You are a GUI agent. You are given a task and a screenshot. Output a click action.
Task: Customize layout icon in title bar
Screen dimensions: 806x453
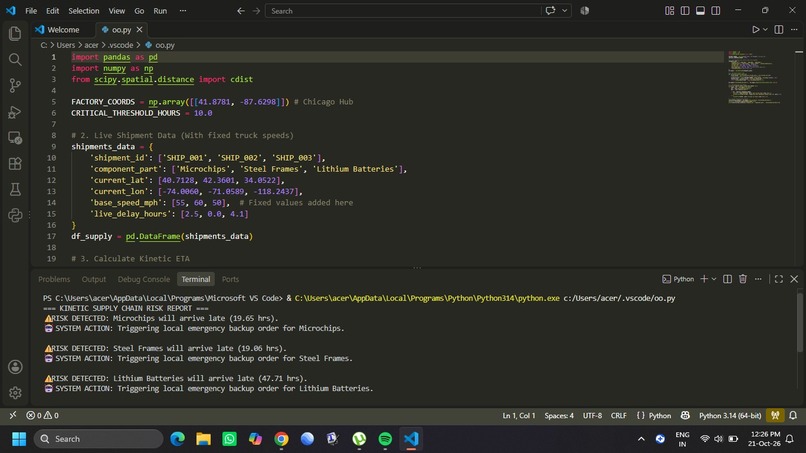pos(669,11)
